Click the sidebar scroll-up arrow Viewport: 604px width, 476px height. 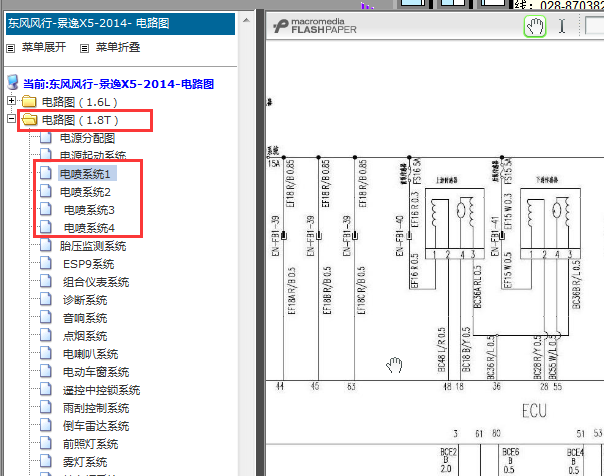247,20
